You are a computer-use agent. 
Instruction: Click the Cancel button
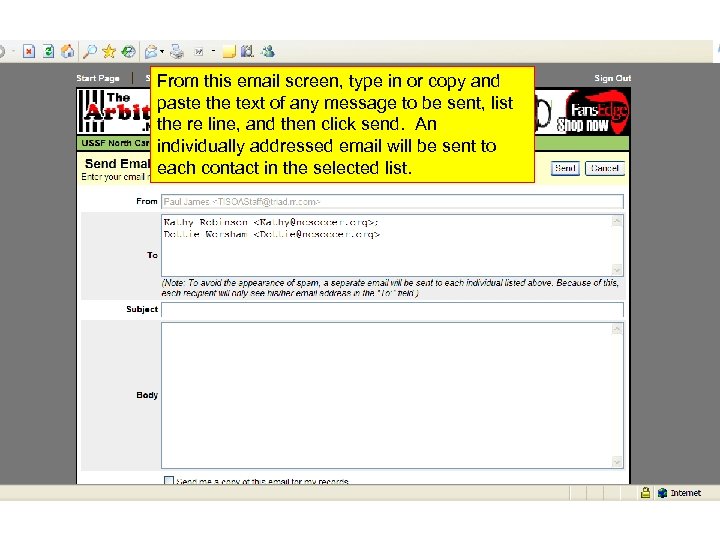[x=605, y=168]
